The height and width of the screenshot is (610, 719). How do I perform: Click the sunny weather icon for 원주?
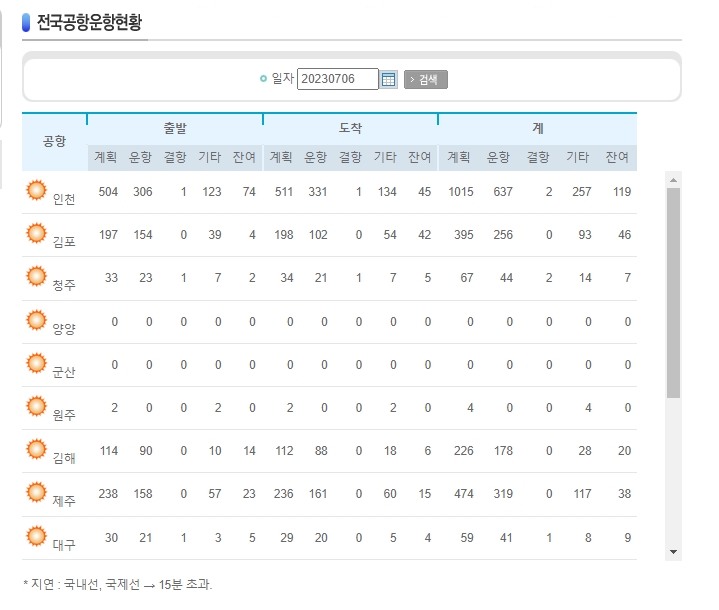tap(36, 406)
